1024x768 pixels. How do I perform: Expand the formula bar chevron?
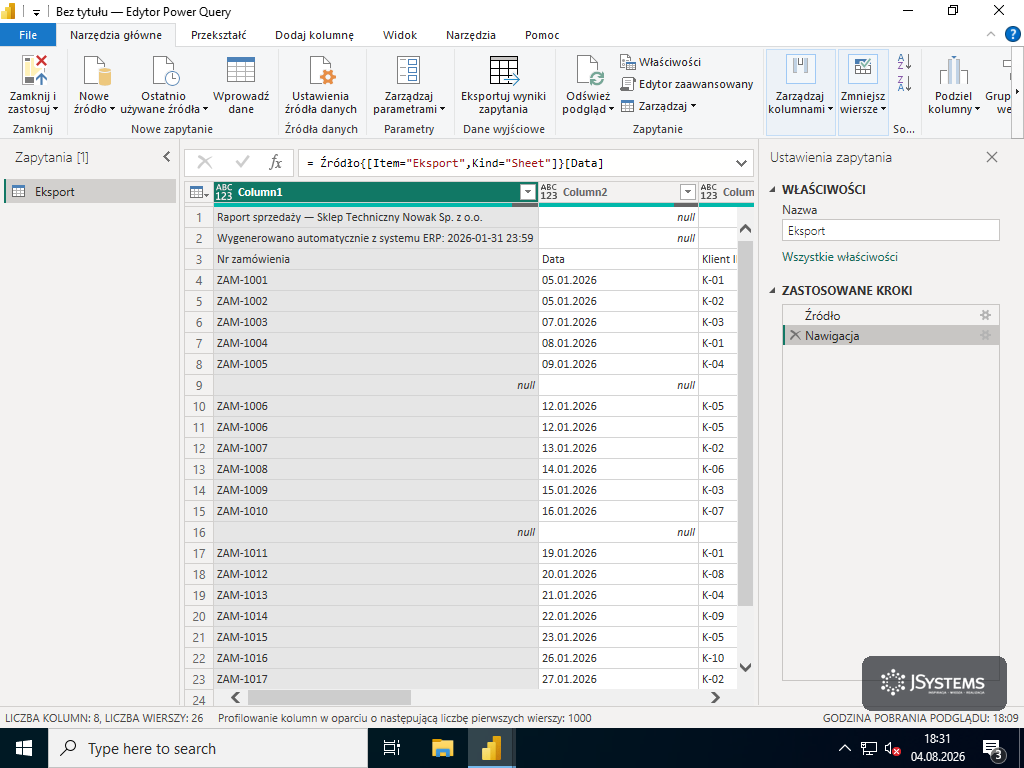[x=741, y=163]
